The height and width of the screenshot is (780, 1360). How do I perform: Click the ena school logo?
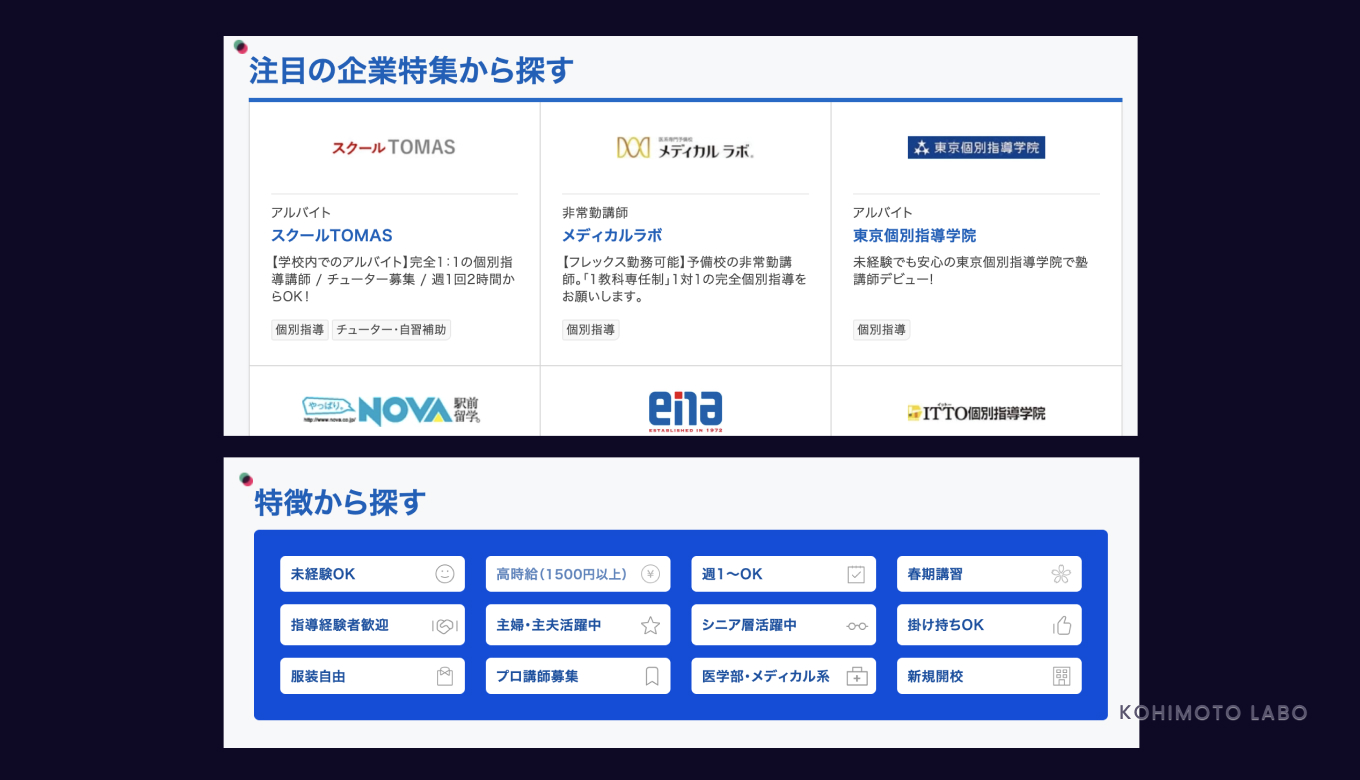click(x=685, y=408)
